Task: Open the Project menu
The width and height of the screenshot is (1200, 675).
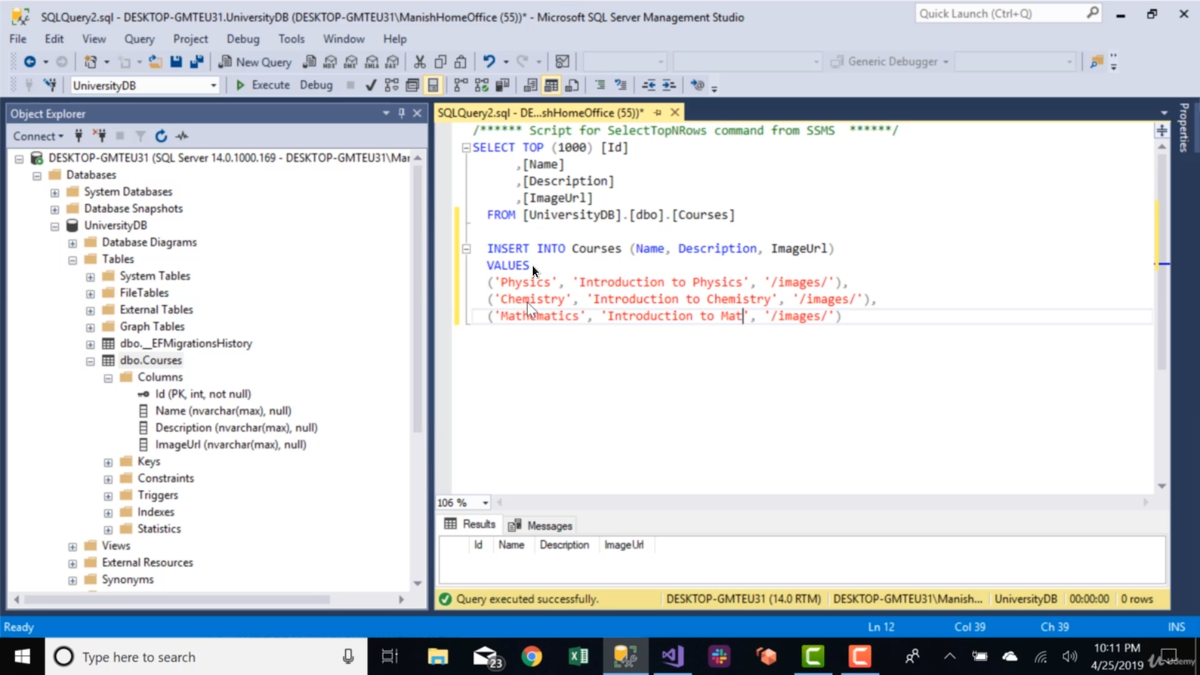Action: [x=190, y=39]
